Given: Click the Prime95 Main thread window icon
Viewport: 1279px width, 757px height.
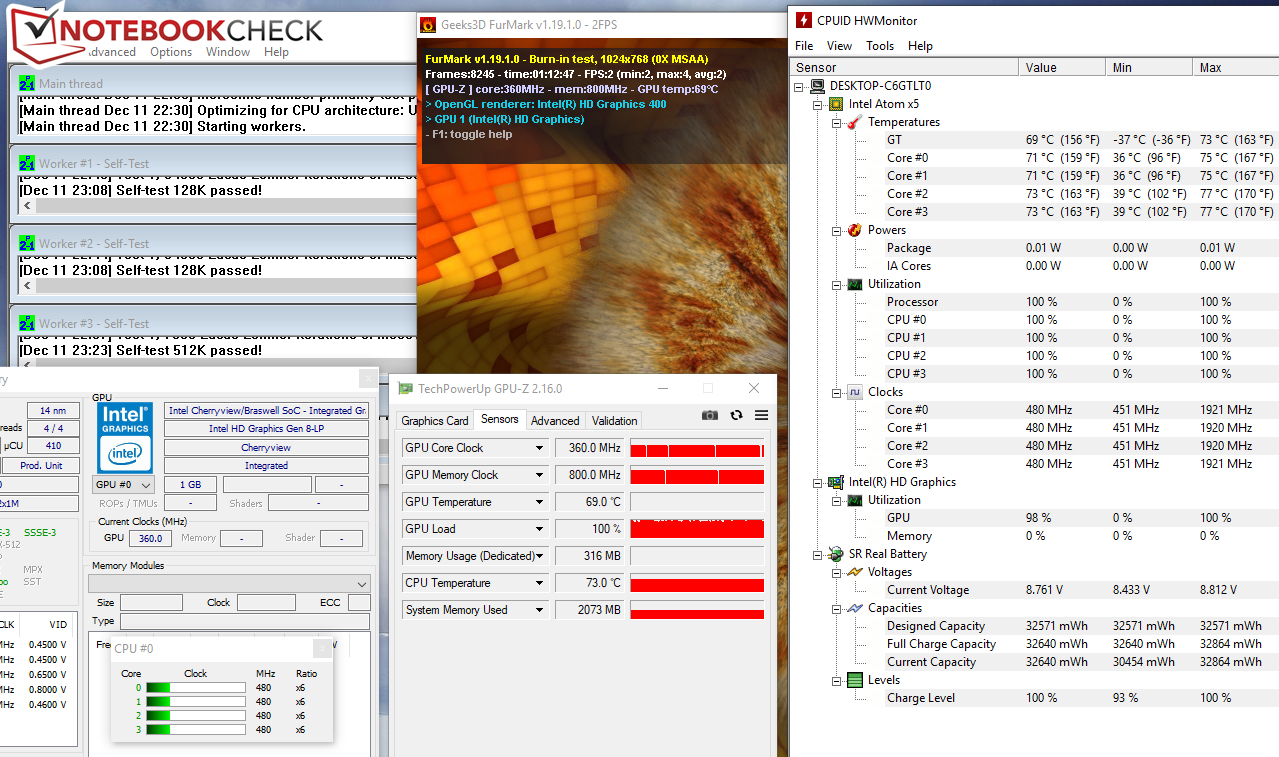Looking at the screenshot, I should click(x=27, y=84).
